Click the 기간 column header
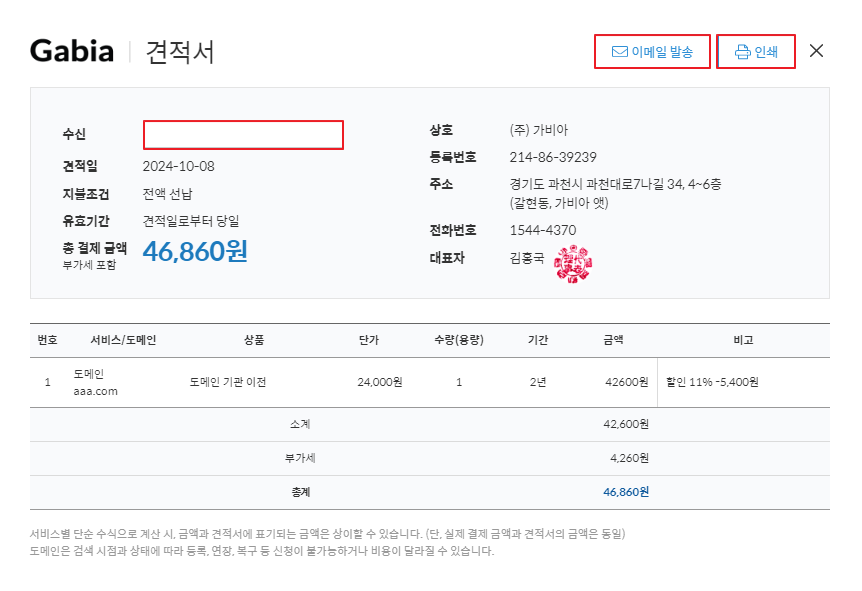Image resolution: width=862 pixels, height=591 pixels. click(x=538, y=340)
